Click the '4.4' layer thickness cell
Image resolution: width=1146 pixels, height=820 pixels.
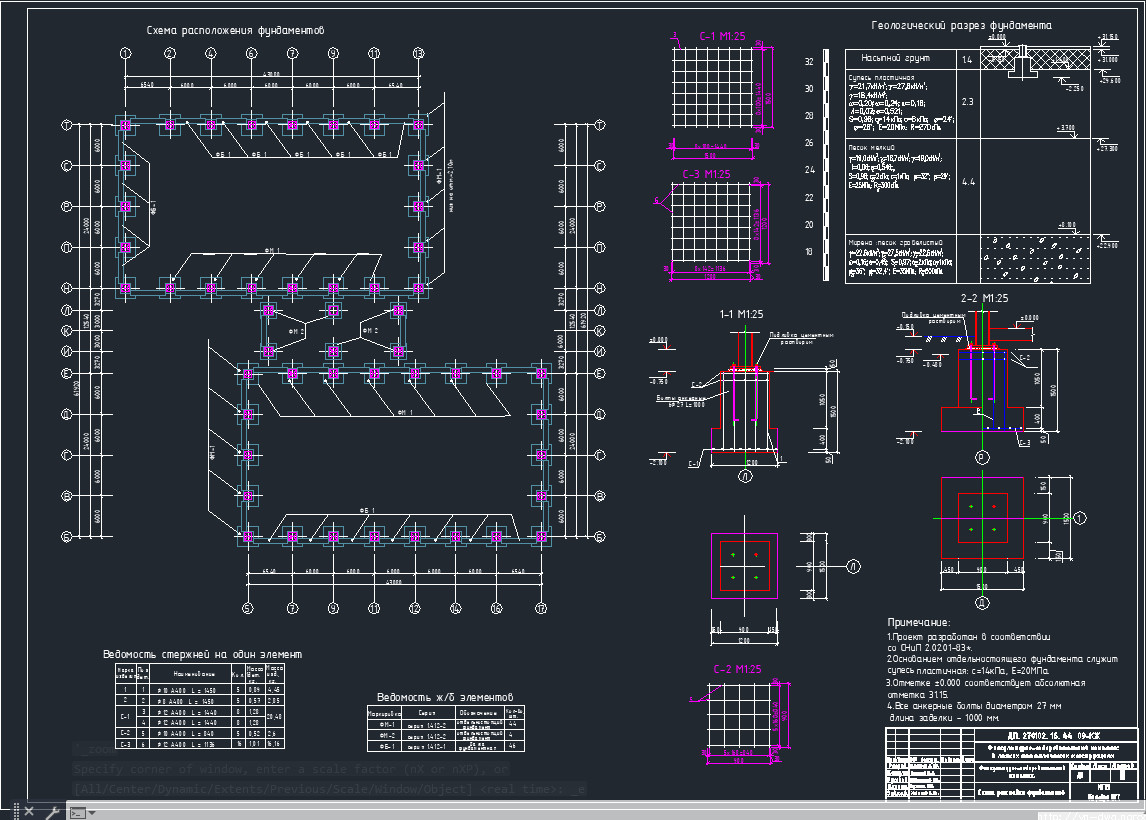pyautogui.click(x=967, y=182)
